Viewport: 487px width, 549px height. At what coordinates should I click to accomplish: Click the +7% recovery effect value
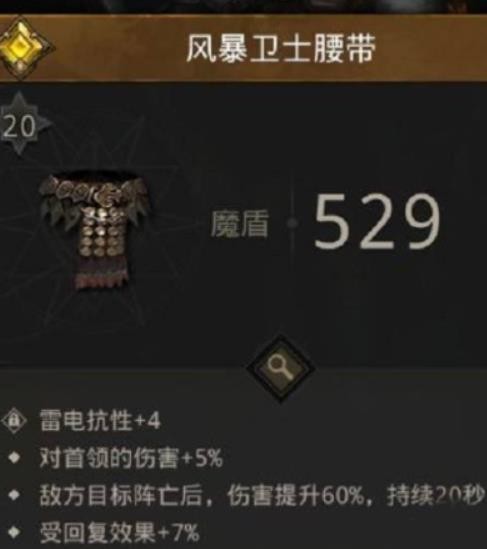[x=179, y=532]
